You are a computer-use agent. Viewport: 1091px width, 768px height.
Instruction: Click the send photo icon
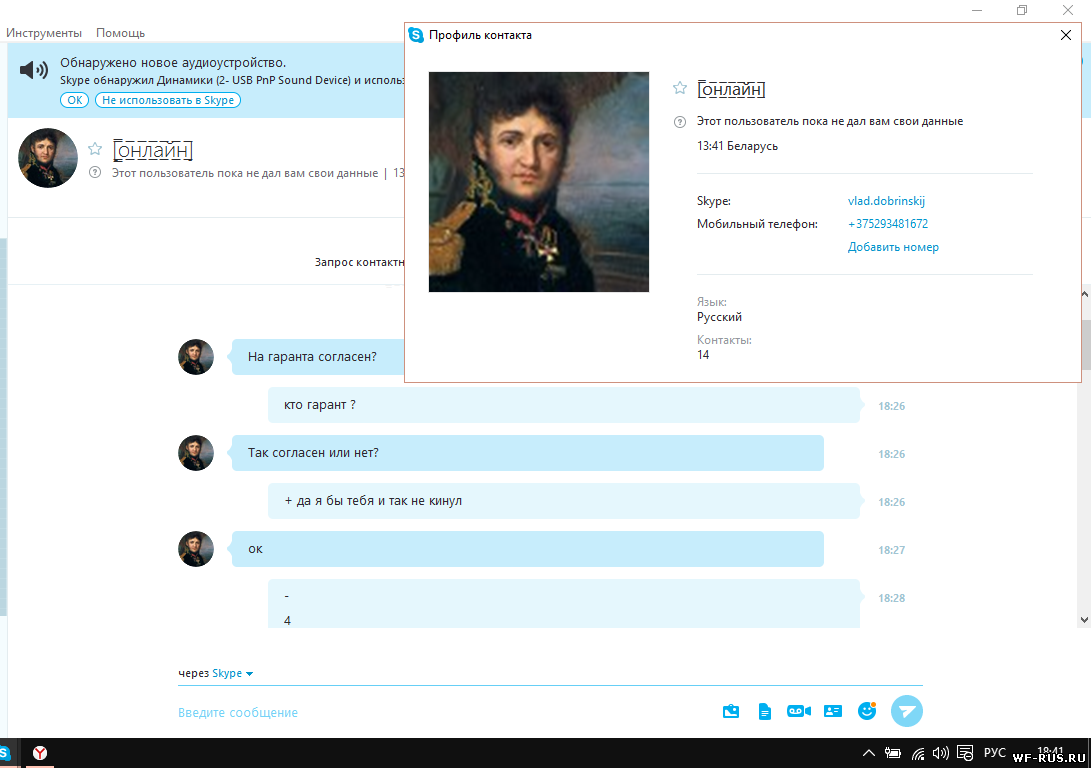(x=731, y=711)
